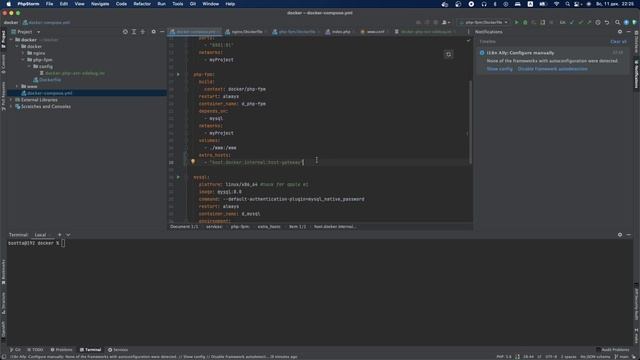This screenshot has height=360, width=640.
Task: Click editor vertical scrollbar
Action: (470, 122)
